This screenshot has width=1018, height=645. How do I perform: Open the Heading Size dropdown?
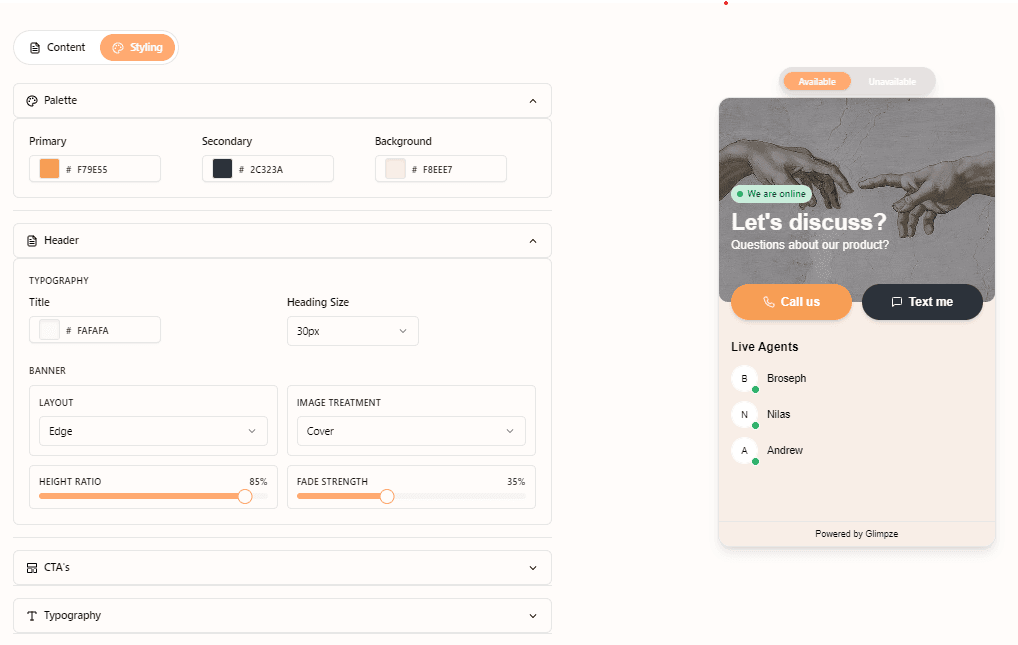(x=352, y=331)
